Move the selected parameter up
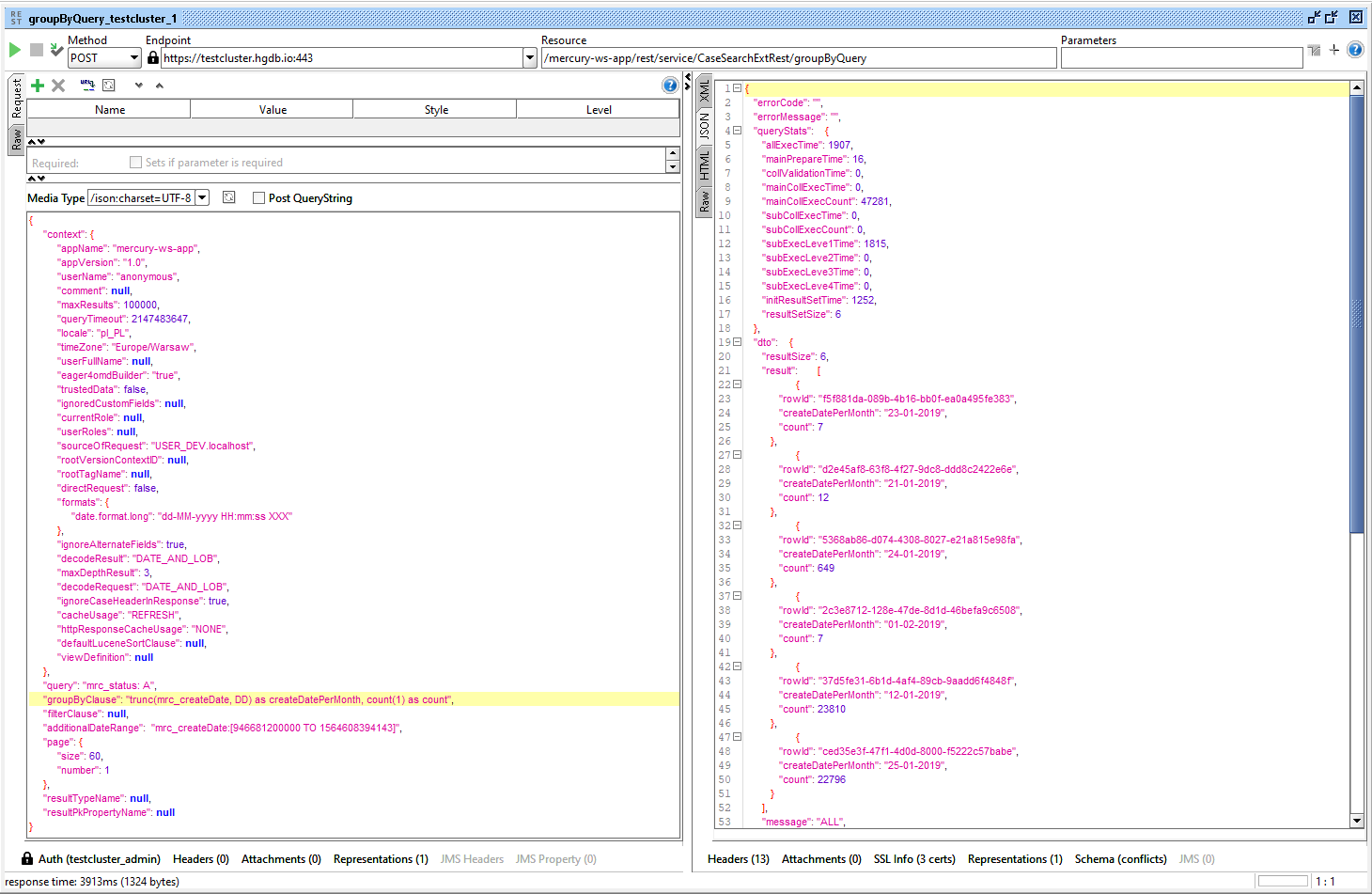The height and width of the screenshot is (894, 1372). tap(160, 86)
